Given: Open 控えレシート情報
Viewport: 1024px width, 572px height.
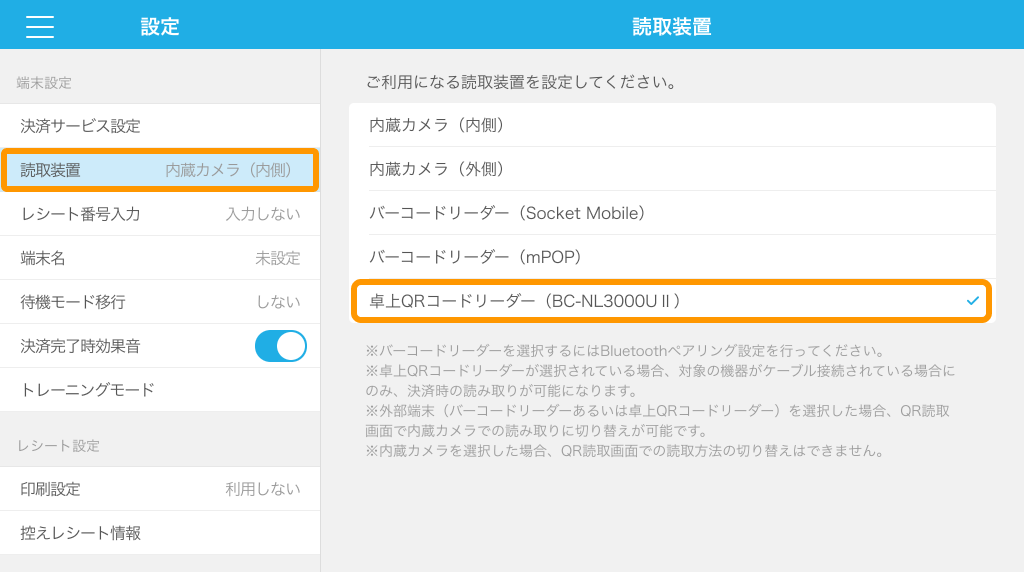Looking at the screenshot, I should click(160, 533).
